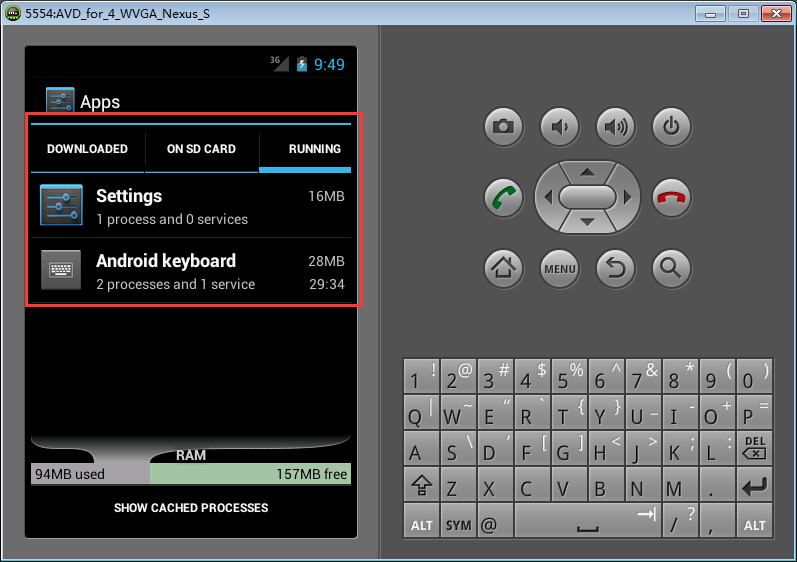Click the number 1 key
The width and height of the screenshot is (797, 562).
point(421,376)
